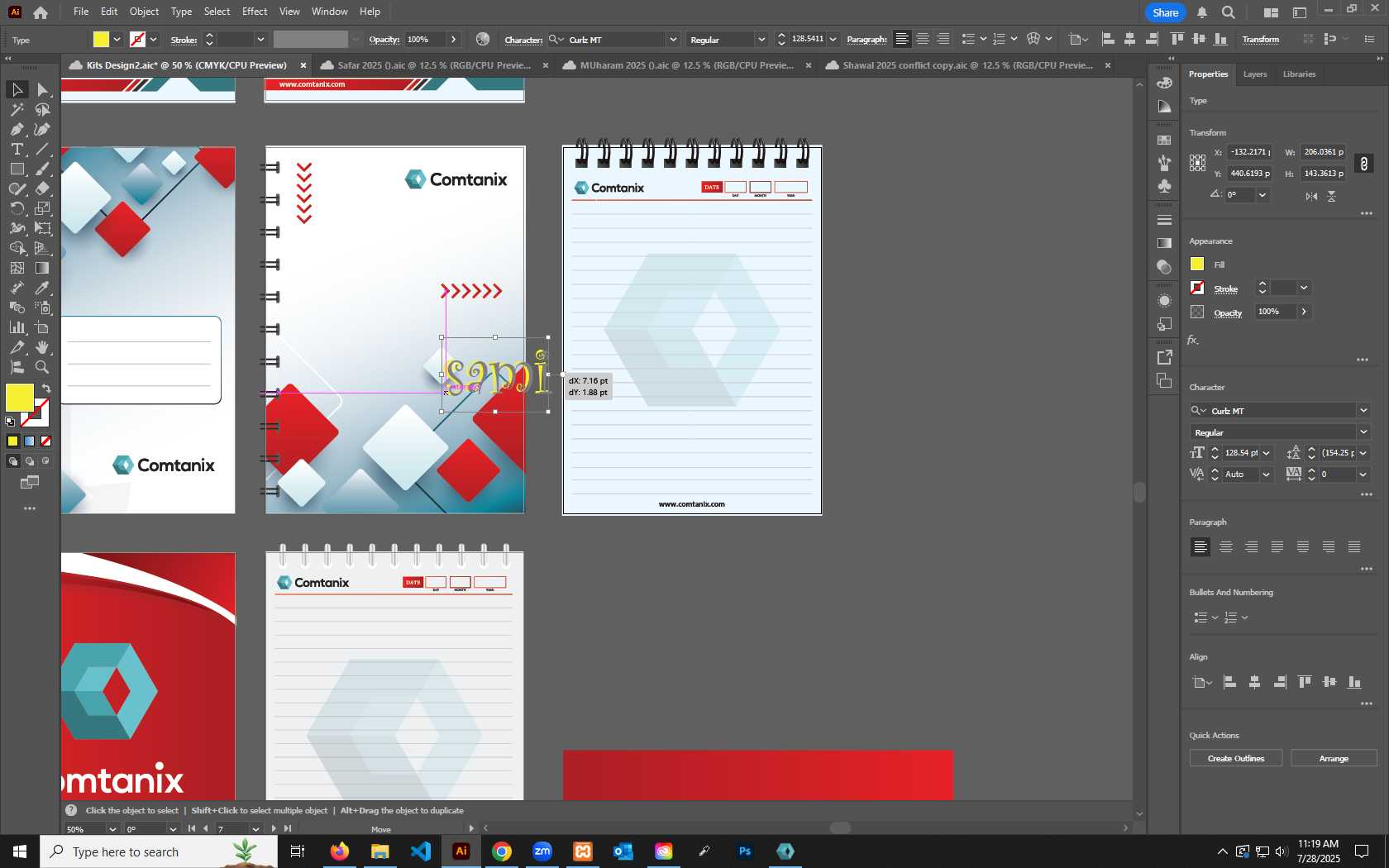The height and width of the screenshot is (868, 1389).
Task: Select the Type tool
Action: [x=17, y=149]
